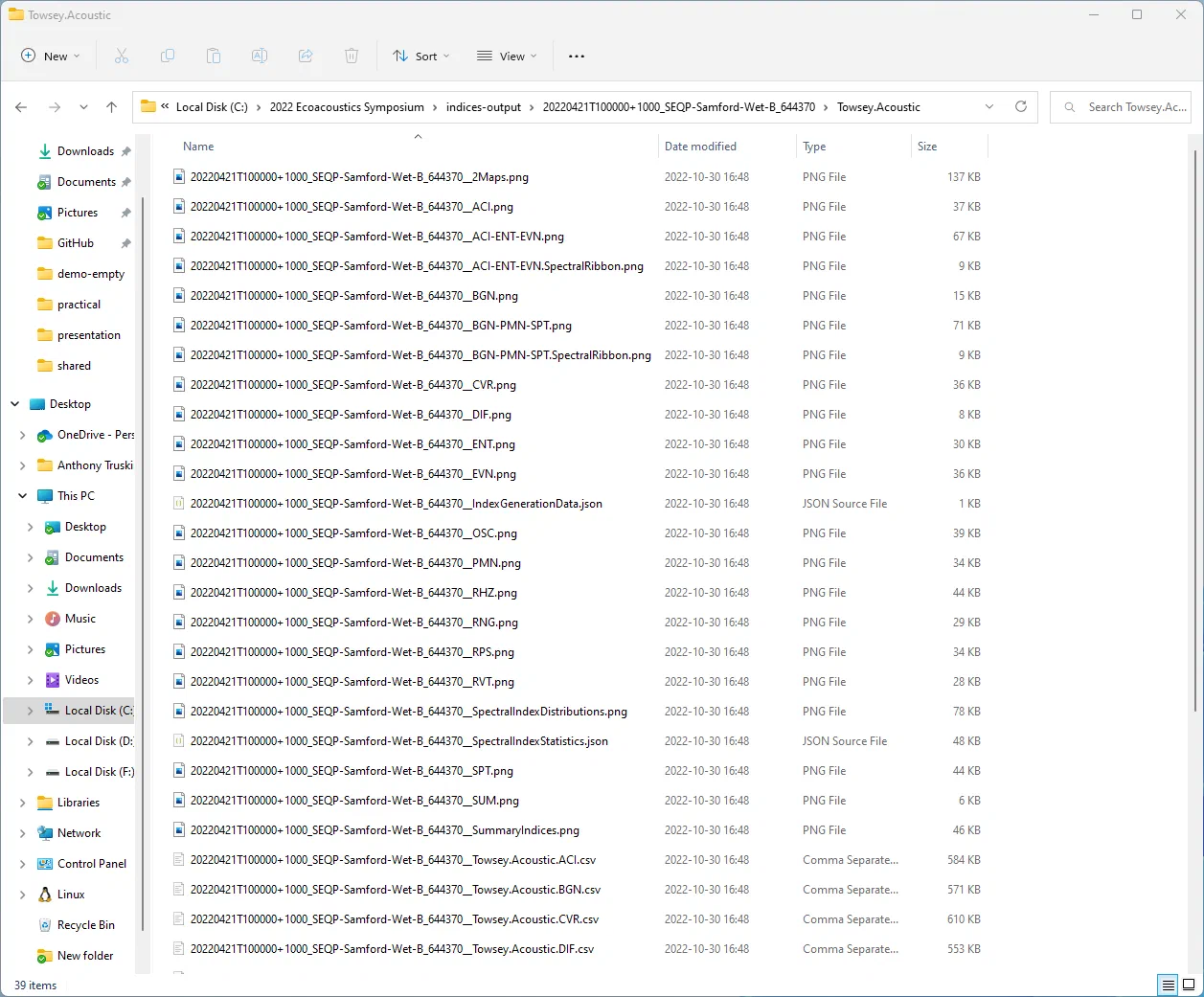Expand the Network tree node
1204x997 pixels.
22,833
